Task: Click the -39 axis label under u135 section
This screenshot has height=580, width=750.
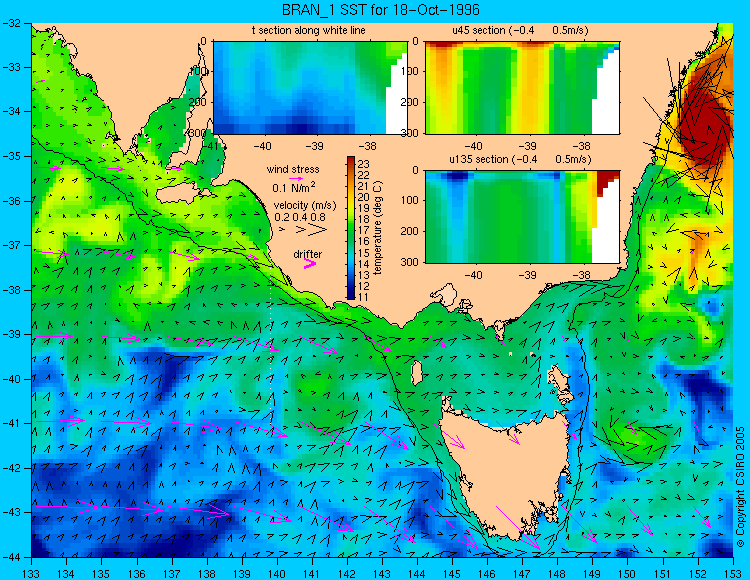Action: click(528, 275)
